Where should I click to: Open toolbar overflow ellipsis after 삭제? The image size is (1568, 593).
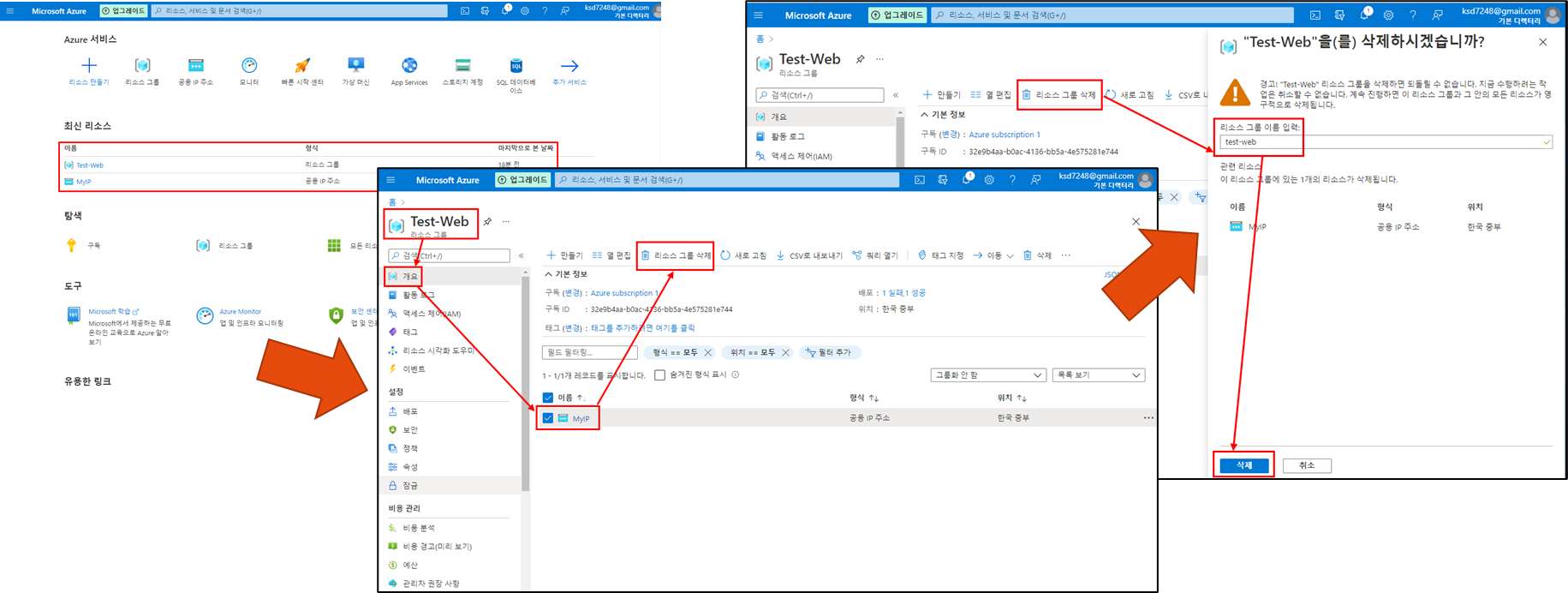(1065, 255)
